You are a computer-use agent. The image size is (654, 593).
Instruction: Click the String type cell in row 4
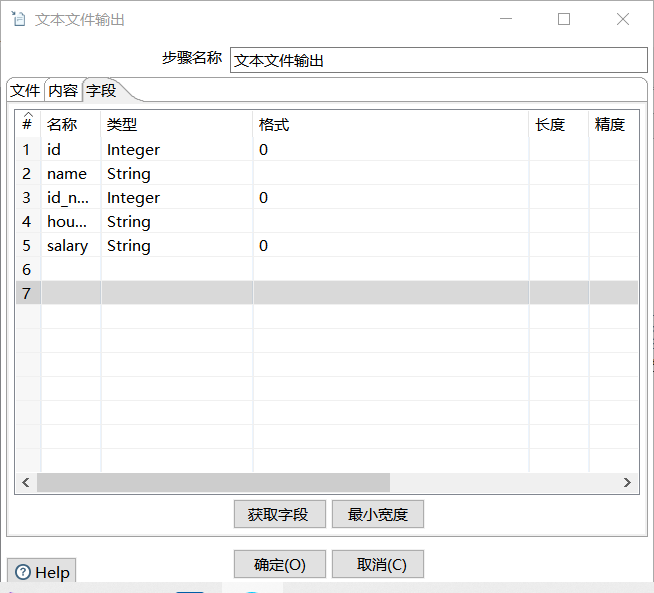pyautogui.click(x=177, y=221)
